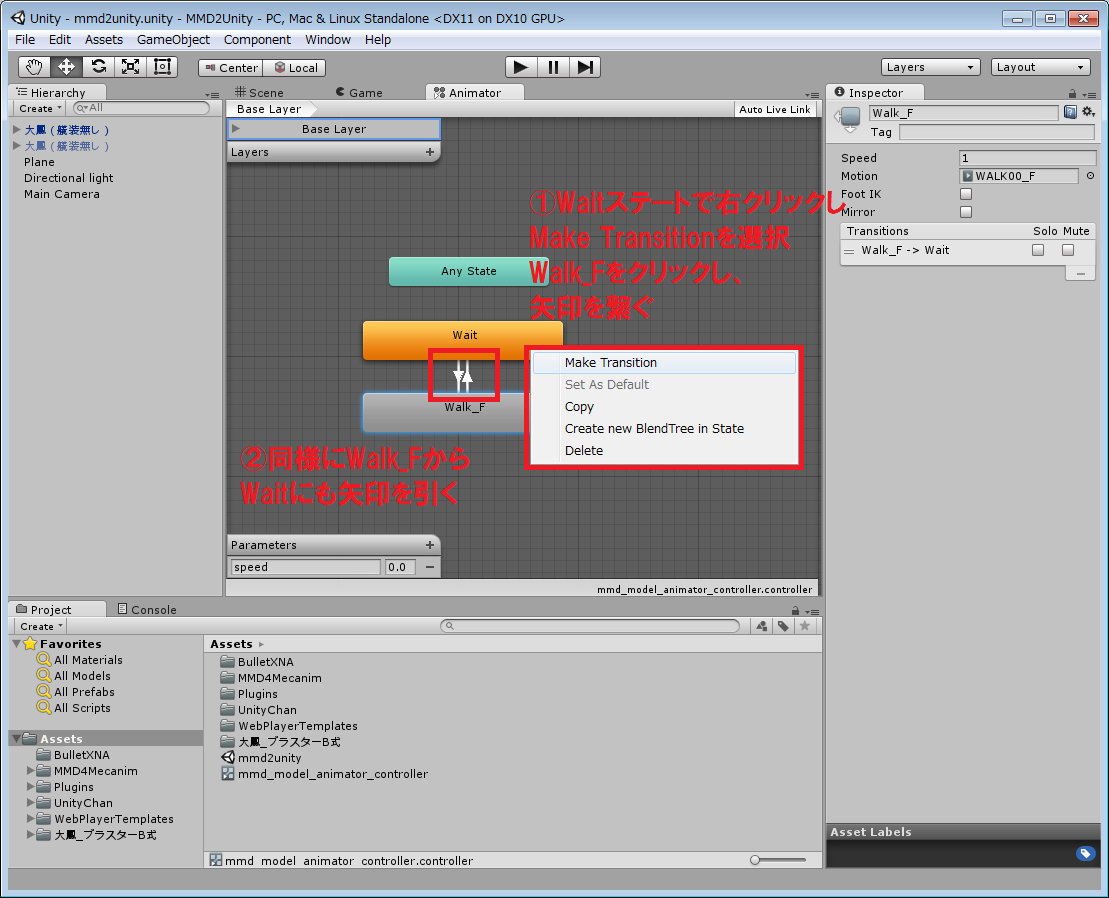Collapse the Favorites tree
The image size is (1109, 898).
17,643
